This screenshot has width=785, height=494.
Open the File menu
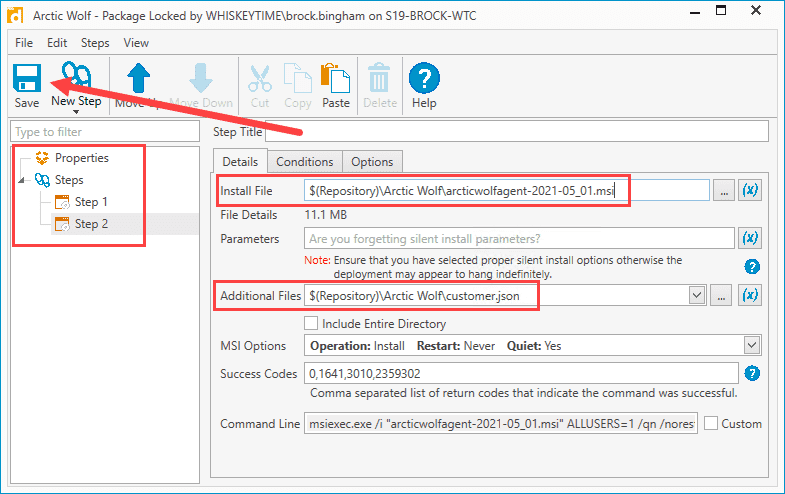(24, 43)
